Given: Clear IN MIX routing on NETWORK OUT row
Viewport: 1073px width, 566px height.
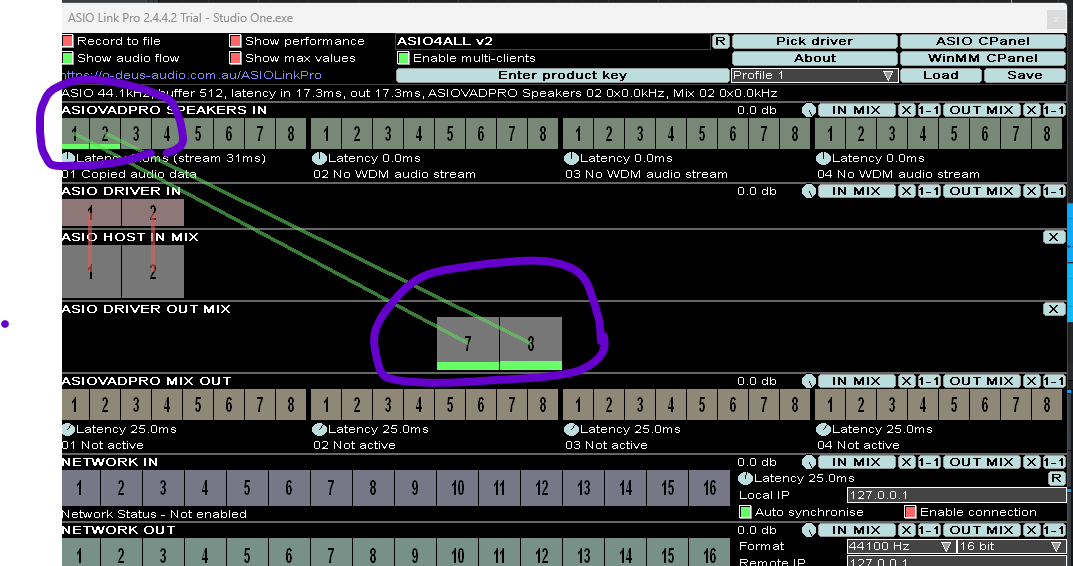Looking at the screenshot, I should [x=906, y=530].
